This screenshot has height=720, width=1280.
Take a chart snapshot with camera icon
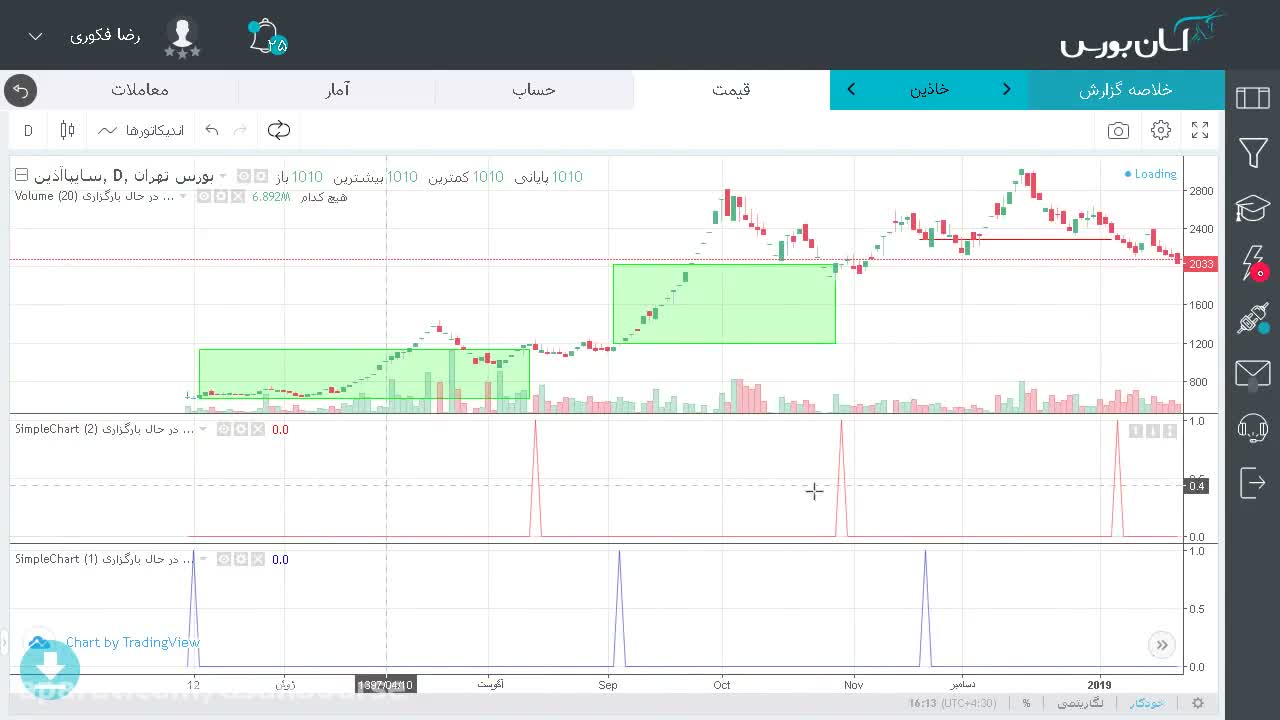coord(1118,131)
